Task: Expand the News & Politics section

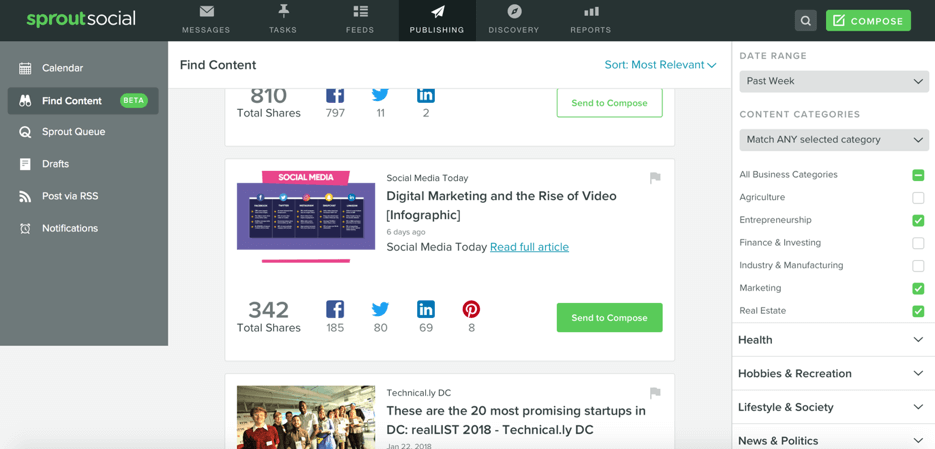Action: pyautogui.click(x=833, y=440)
